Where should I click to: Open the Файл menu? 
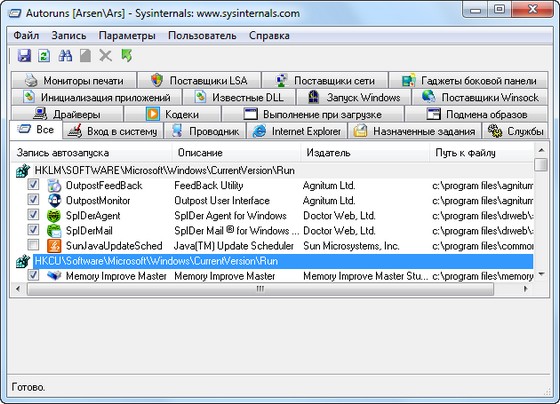[x=26, y=36]
